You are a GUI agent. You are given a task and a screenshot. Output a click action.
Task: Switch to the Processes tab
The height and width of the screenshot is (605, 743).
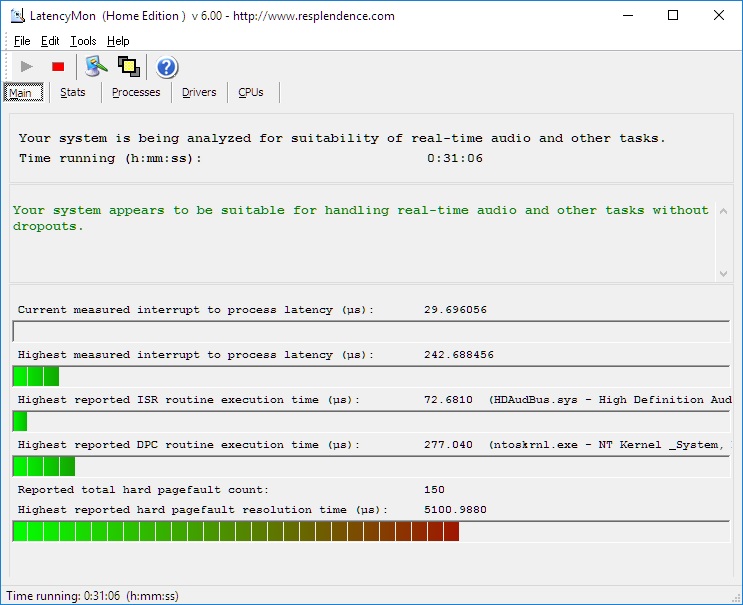tap(136, 92)
